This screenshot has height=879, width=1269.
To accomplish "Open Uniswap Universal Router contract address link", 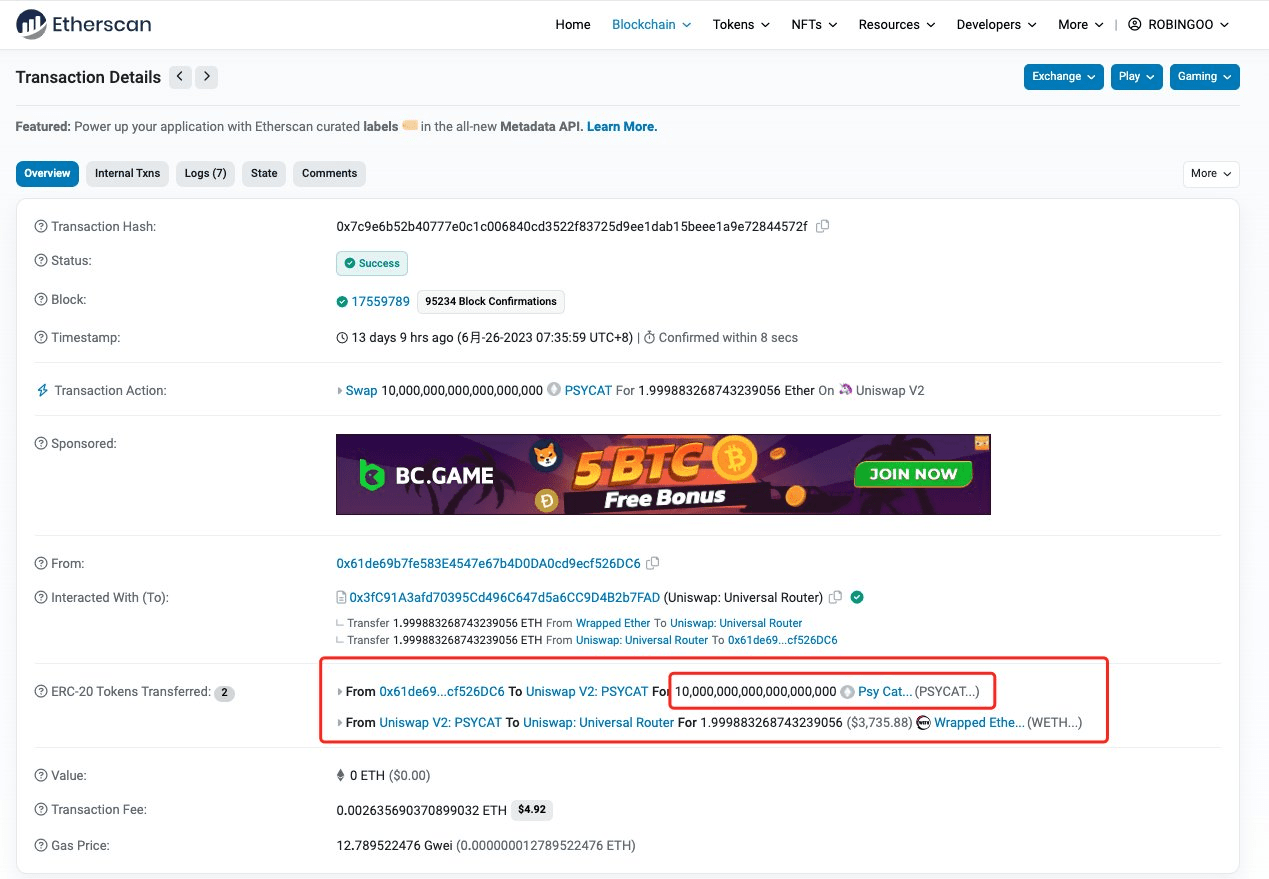I will pos(504,598).
